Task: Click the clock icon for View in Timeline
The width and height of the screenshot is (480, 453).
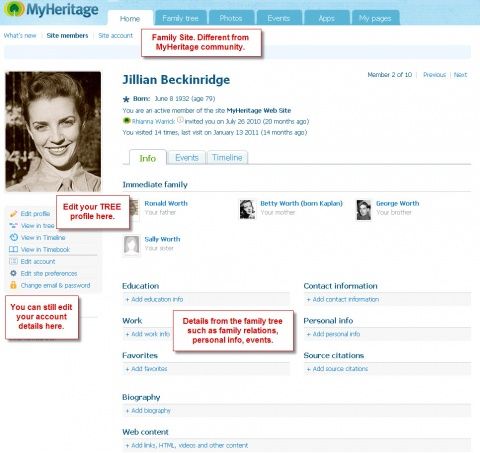Action: 13,237
